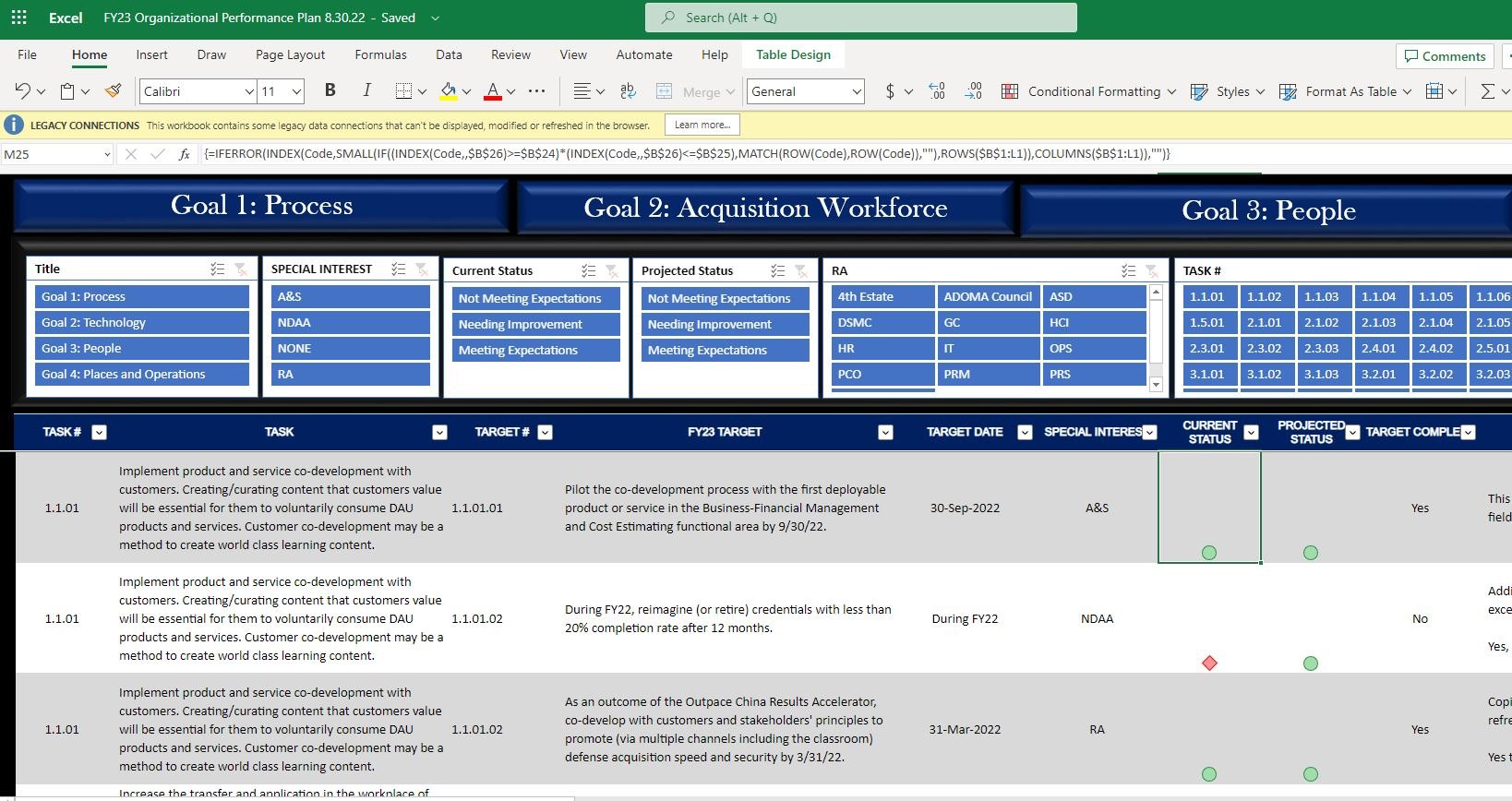The image size is (1512, 801).
Task: Open the font size dropdown
Action: tap(296, 91)
